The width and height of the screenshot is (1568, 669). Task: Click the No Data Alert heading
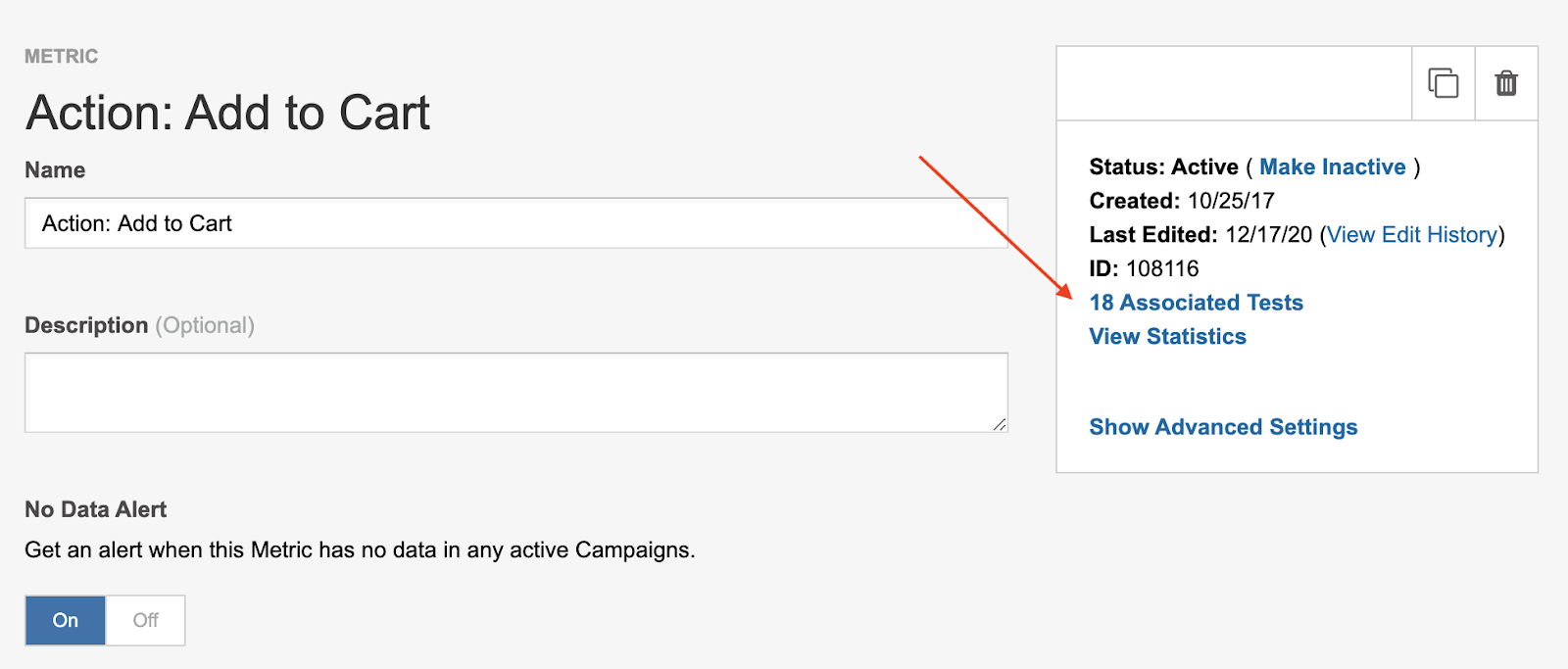95,509
